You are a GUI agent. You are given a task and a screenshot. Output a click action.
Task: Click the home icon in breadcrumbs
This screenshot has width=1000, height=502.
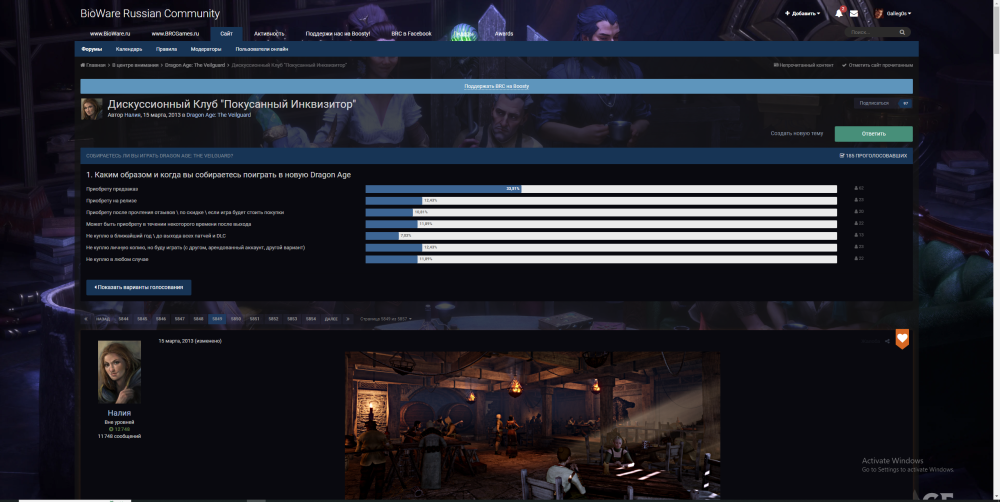(83, 65)
